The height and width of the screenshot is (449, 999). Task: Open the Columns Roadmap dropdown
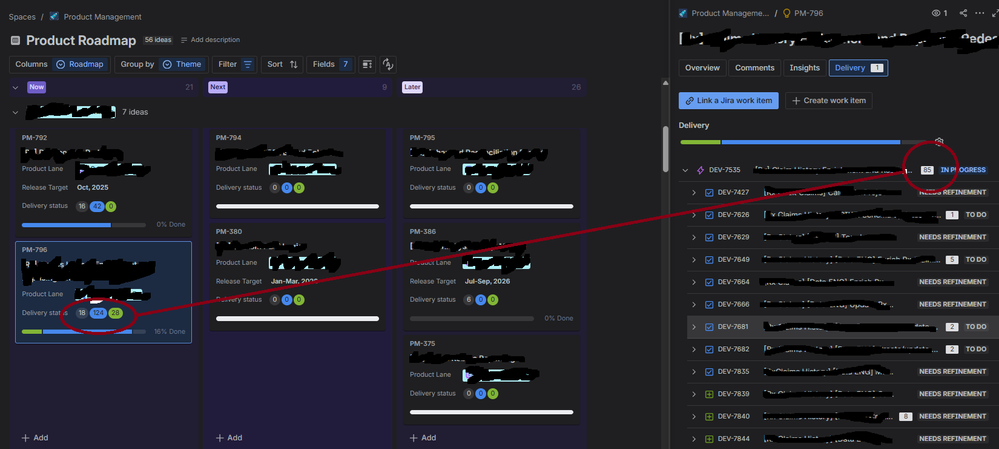click(x=60, y=64)
